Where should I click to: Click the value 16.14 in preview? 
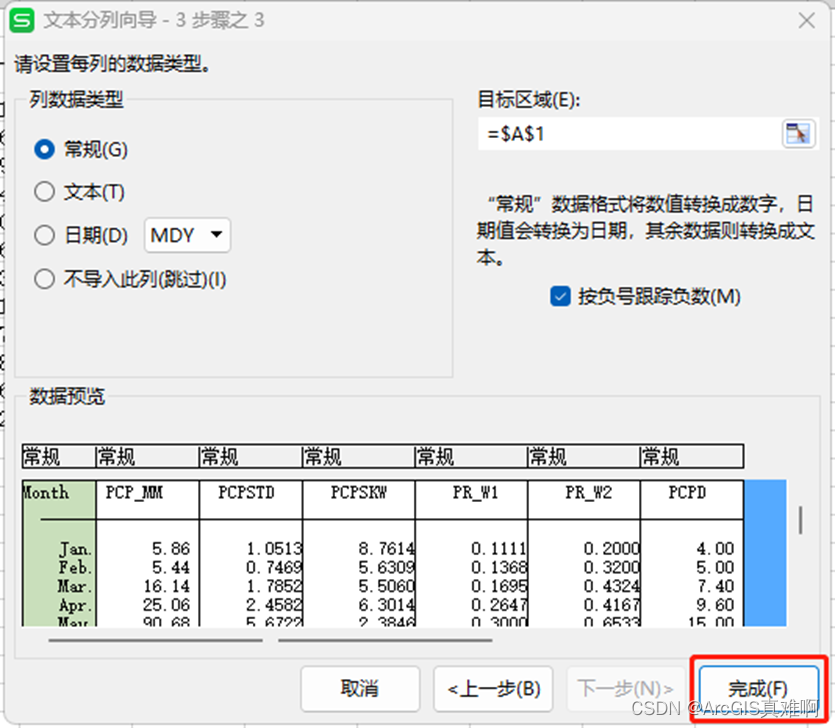166,586
